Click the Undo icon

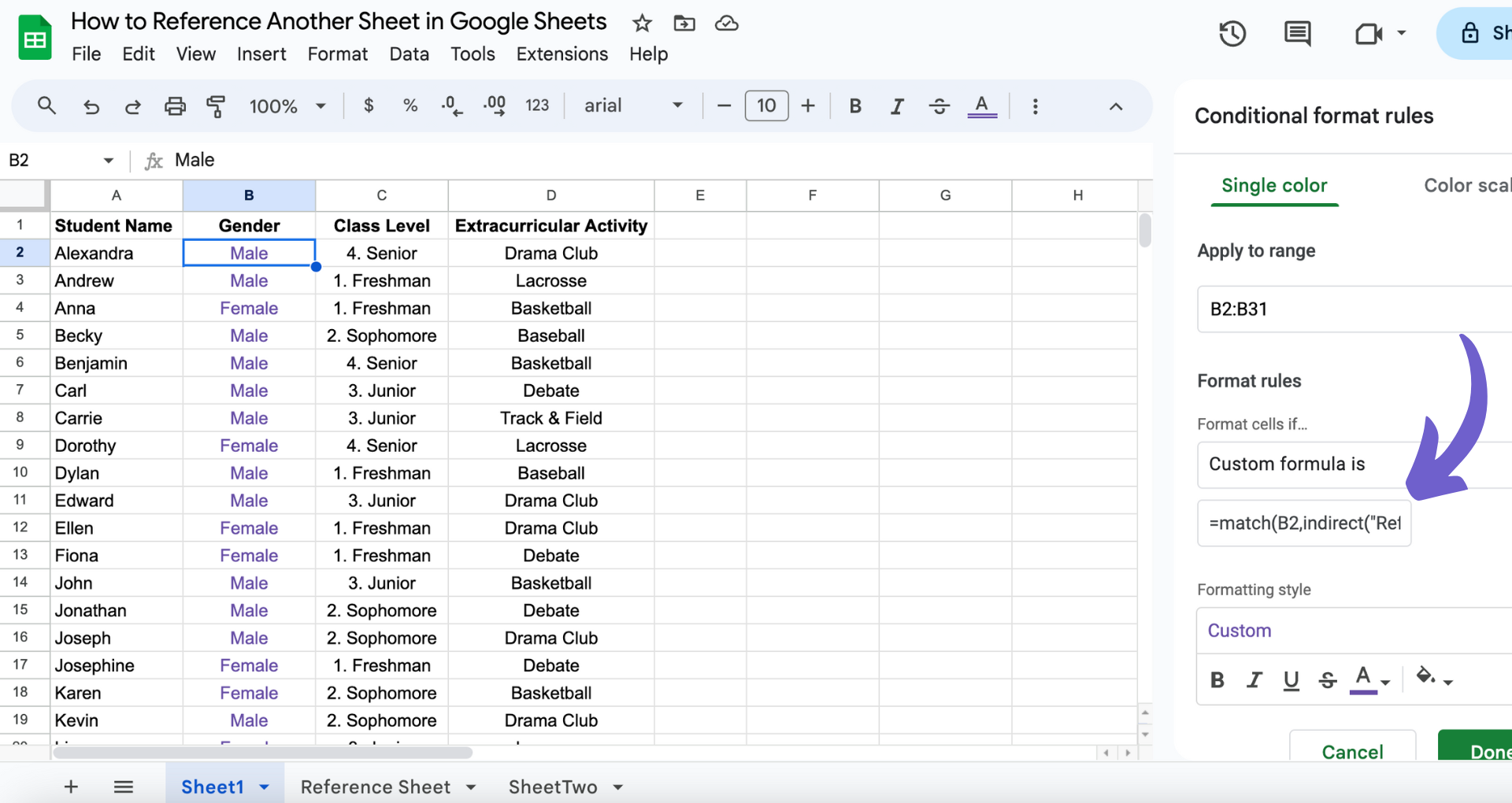(x=91, y=105)
